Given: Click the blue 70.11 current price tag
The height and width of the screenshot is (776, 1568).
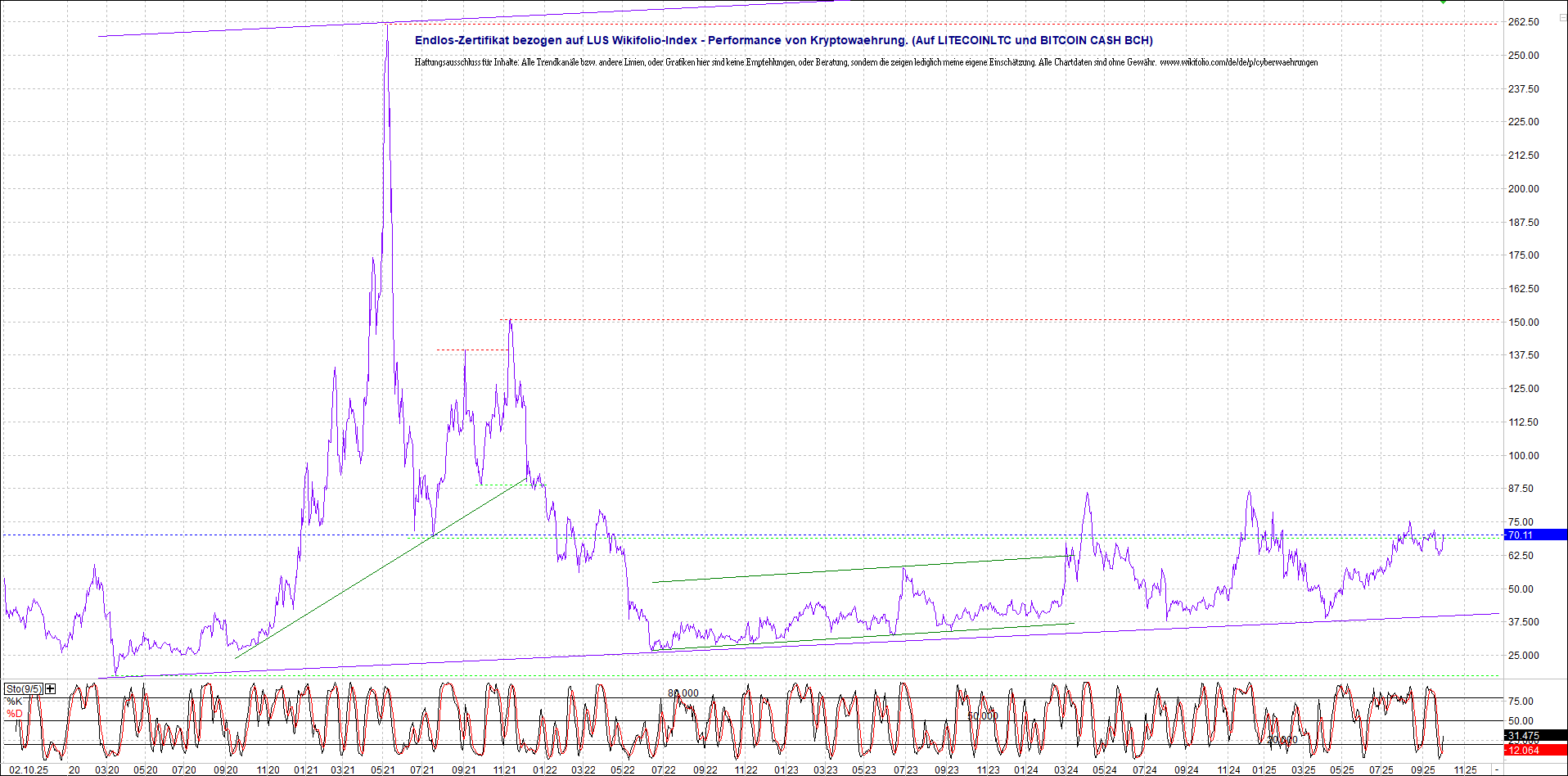Looking at the screenshot, I should [1534, 535].
